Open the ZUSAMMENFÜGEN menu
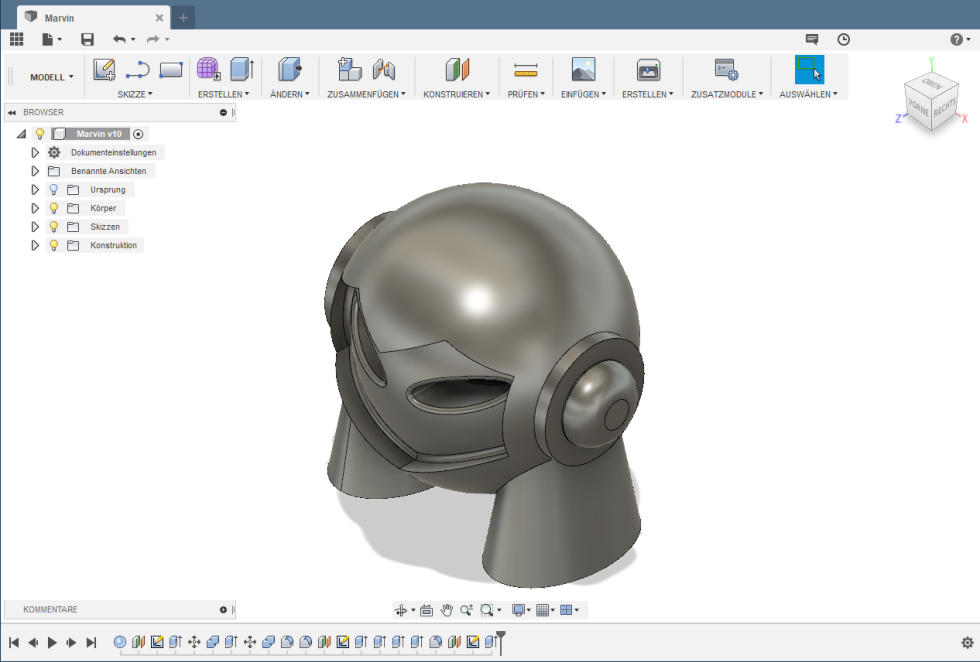The width and height of the screenshot is (980, 662). 366,94
